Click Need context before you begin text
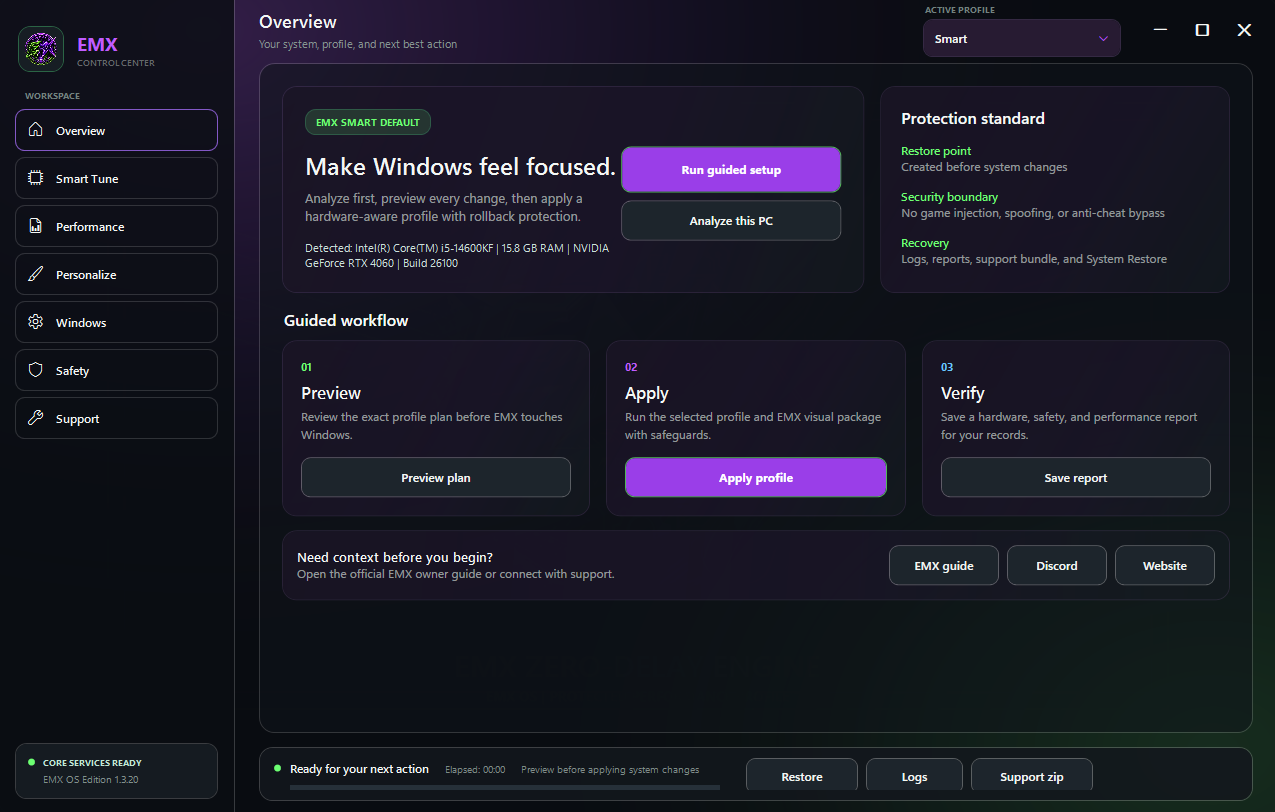 click(x=395, y=557)
